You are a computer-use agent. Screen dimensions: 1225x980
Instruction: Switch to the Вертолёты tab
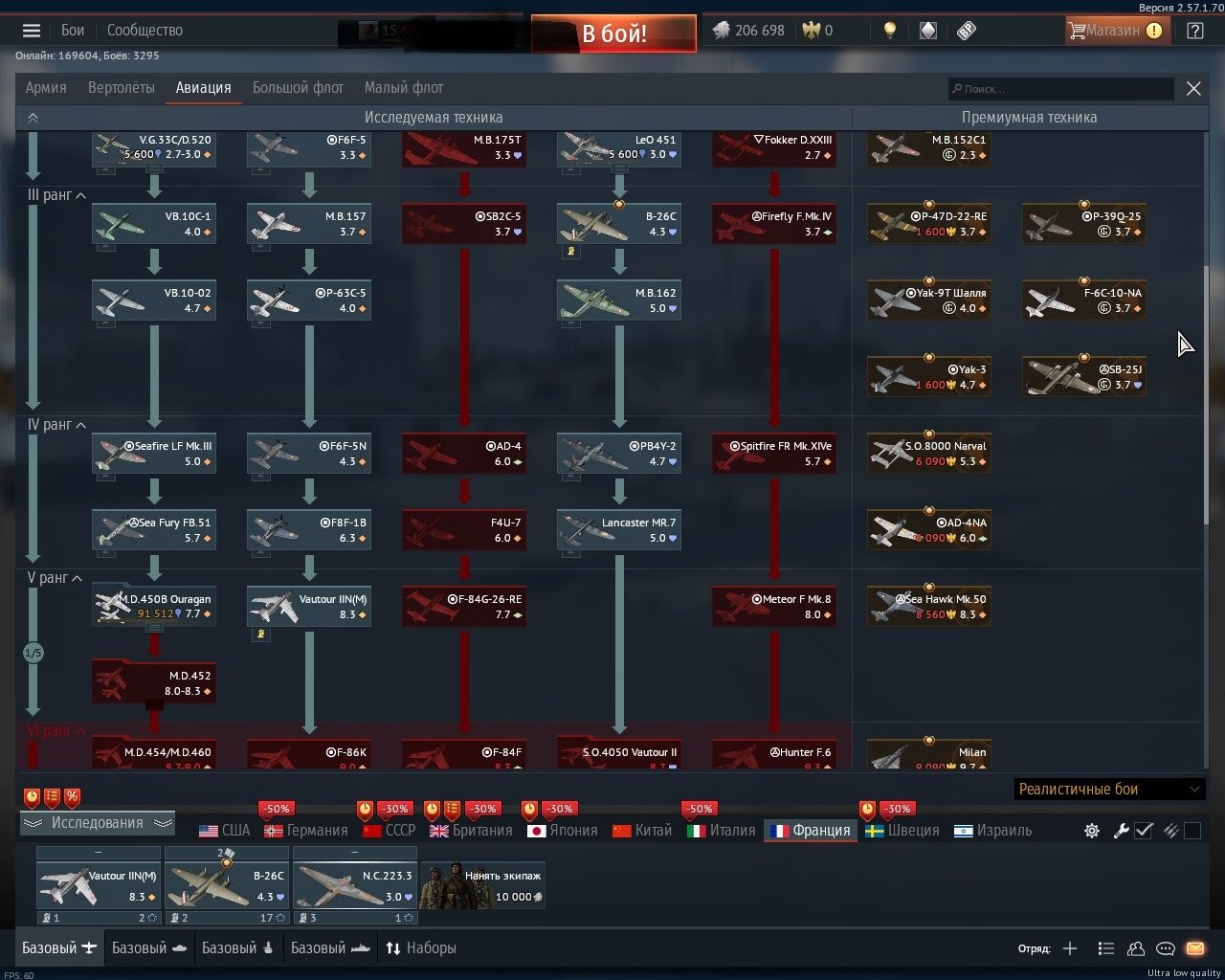pos(121,88)
